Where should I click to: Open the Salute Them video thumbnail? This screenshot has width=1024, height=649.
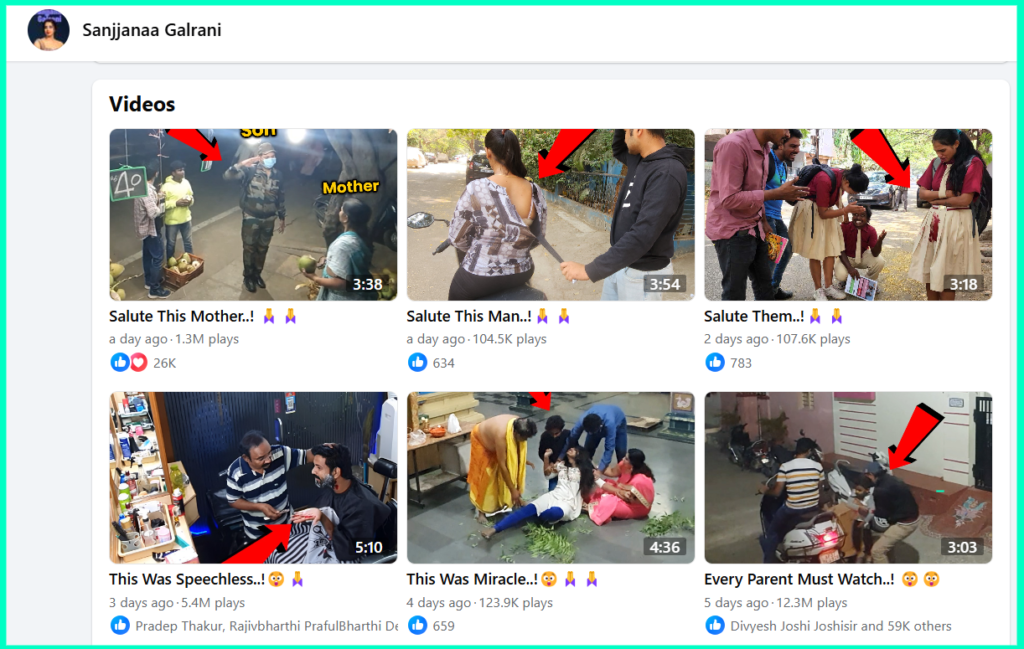click(848, 214)
